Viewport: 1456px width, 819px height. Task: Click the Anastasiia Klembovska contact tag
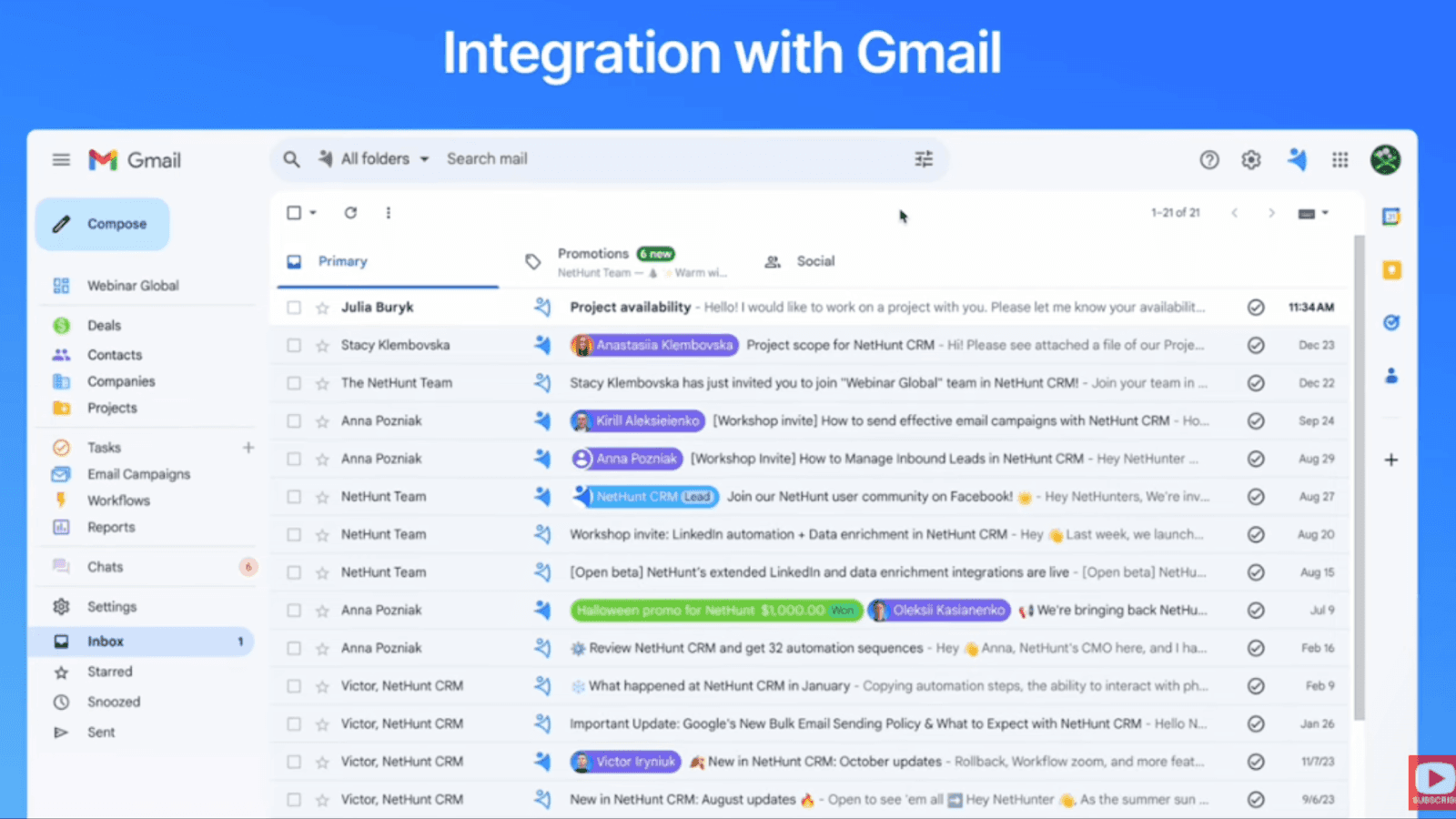(655, 346)
